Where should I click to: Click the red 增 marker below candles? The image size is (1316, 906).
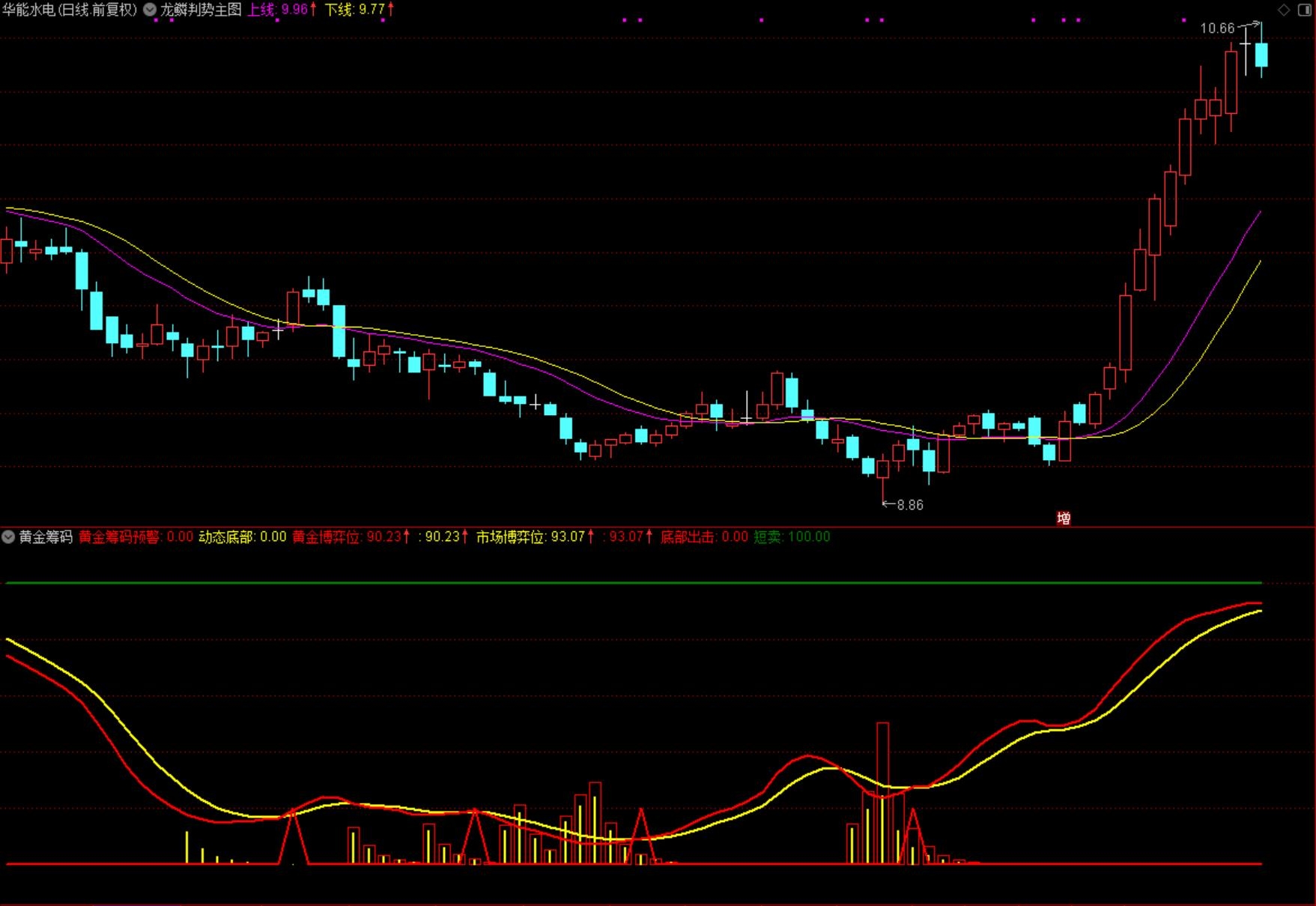click(x=1063, y=518)
